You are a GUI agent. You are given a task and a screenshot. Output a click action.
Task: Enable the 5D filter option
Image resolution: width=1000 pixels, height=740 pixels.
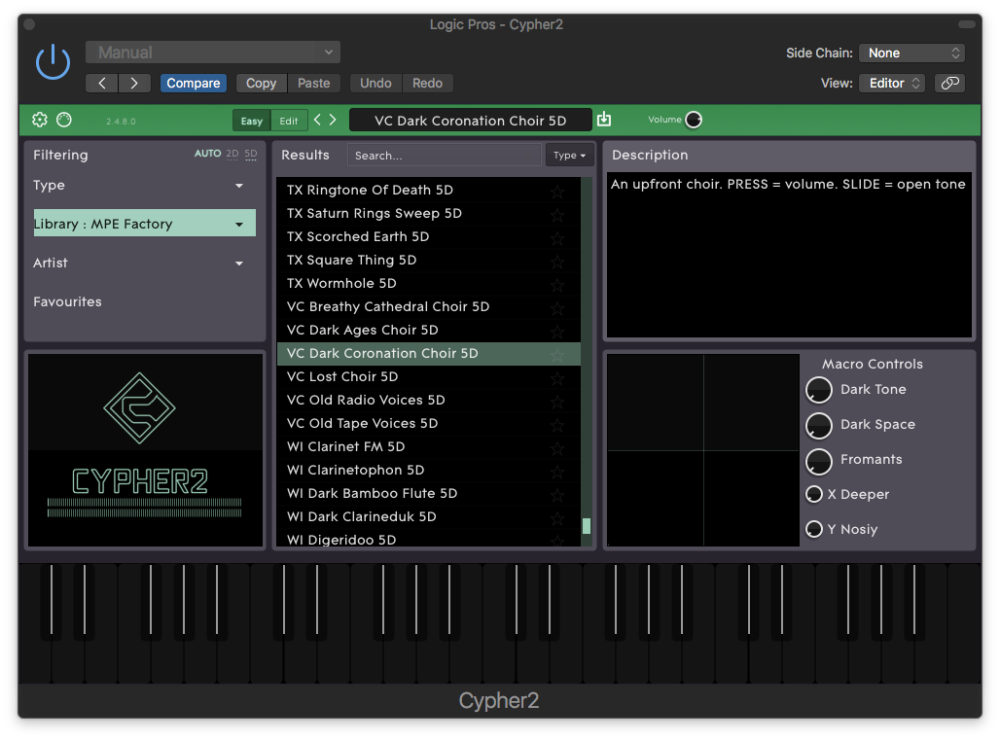coord(251,154)
